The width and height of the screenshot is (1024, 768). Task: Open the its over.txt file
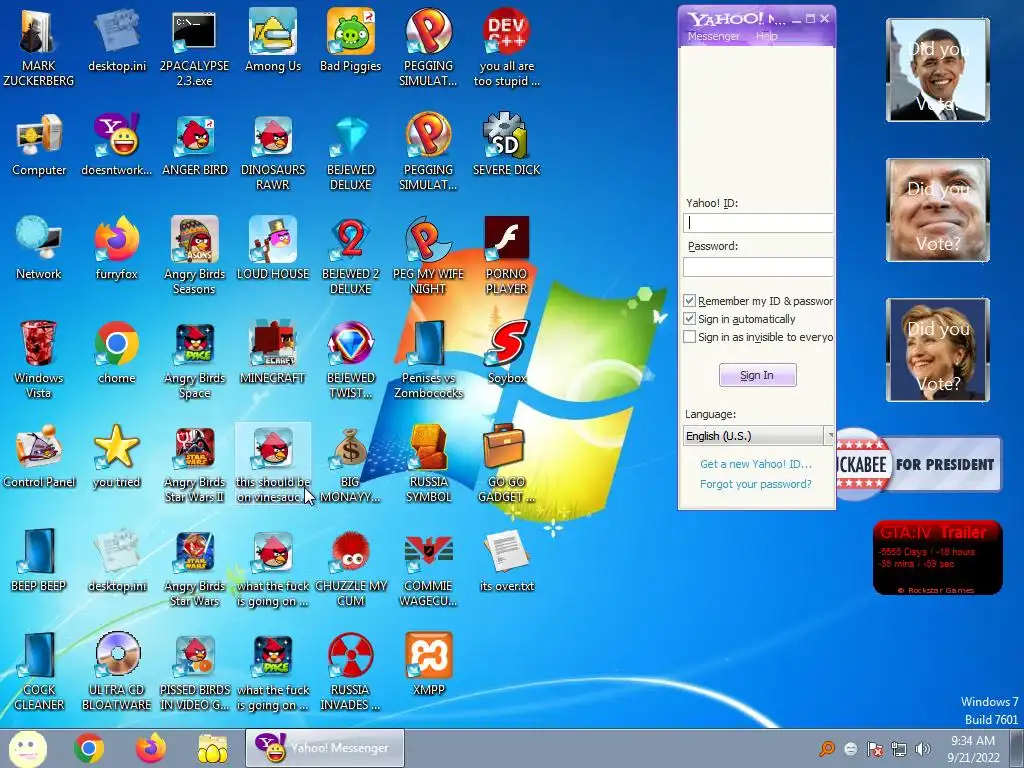pos(507,560)
